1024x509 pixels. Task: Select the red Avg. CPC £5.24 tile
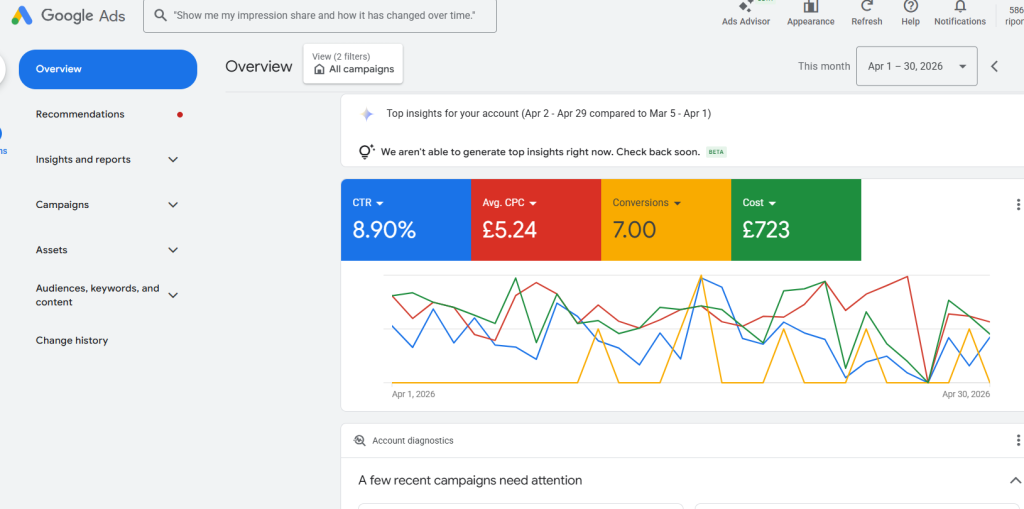[536, 220]
